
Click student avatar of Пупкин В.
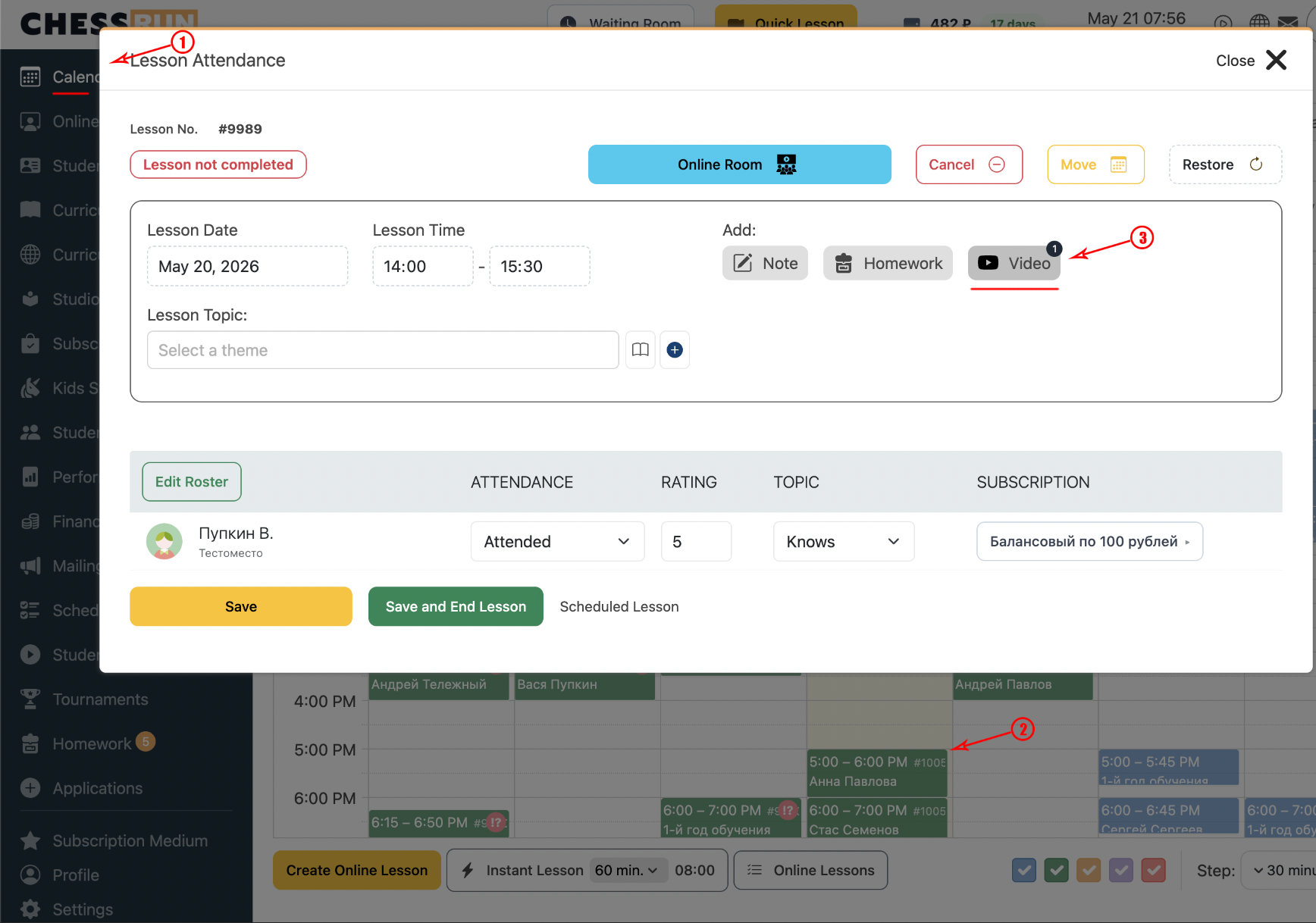tap(164, 541)
